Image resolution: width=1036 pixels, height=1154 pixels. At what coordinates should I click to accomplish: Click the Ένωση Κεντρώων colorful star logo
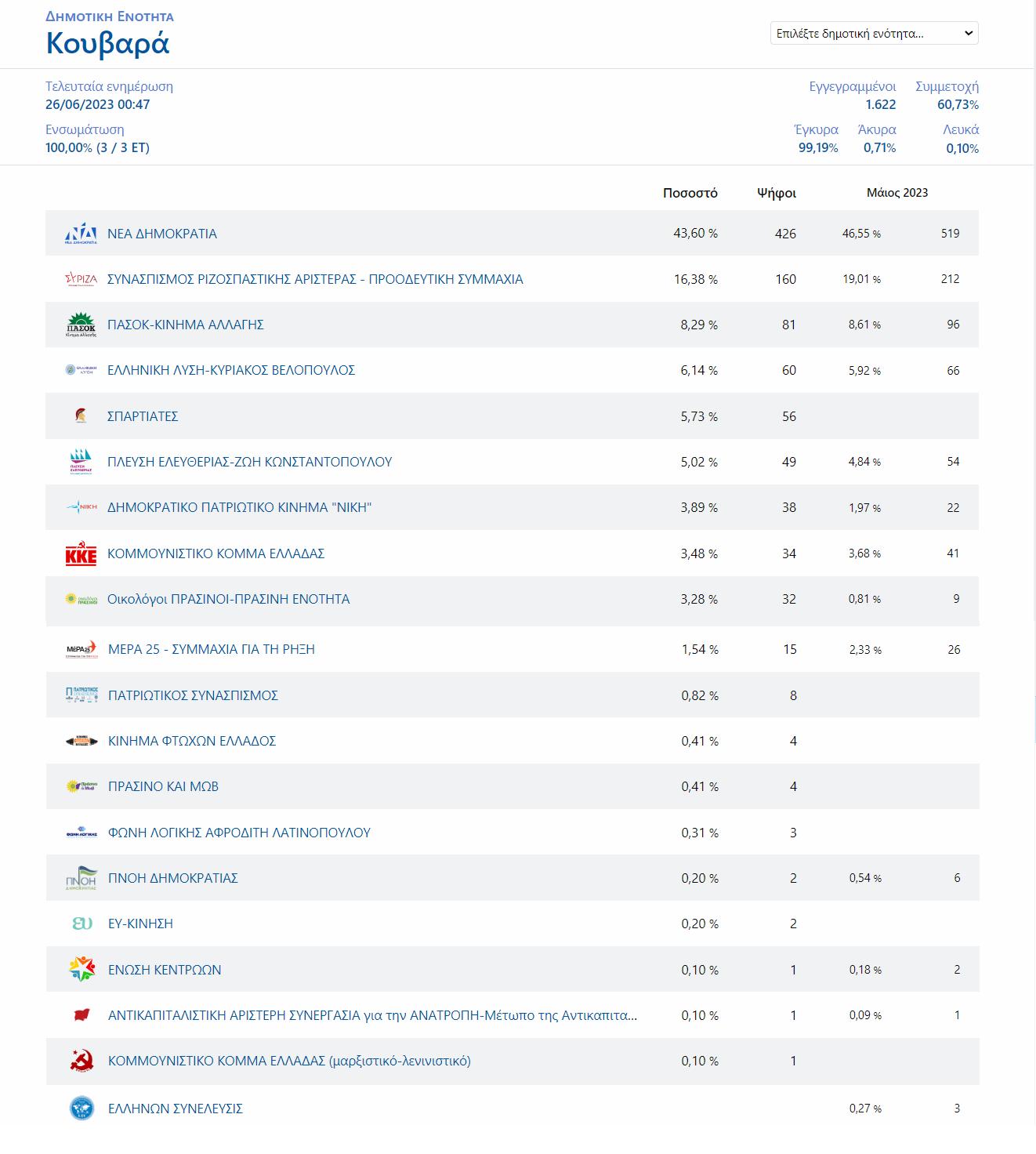point(82,970)
